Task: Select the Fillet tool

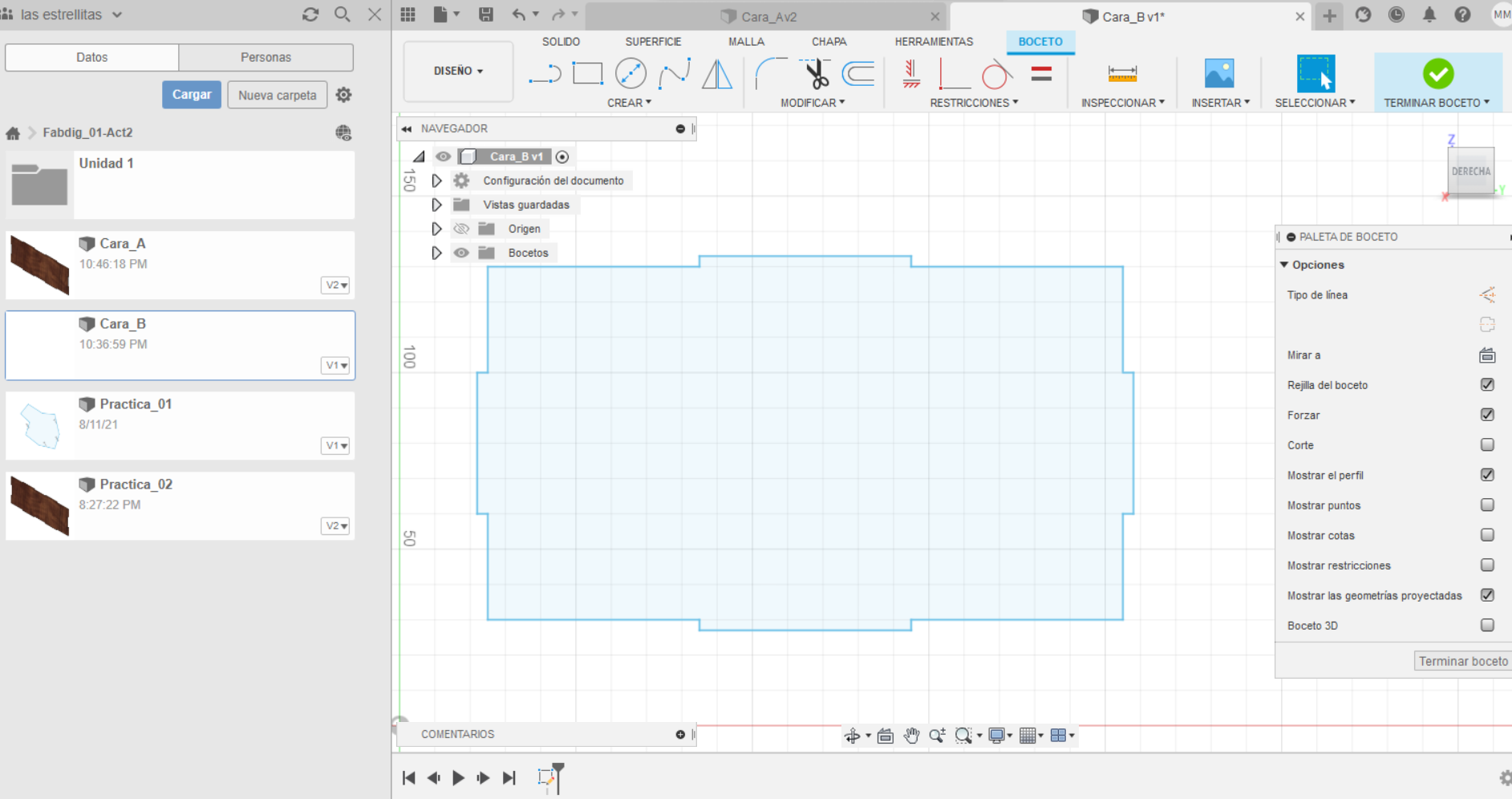Action: pyautogui.click(x=771, y=74)
